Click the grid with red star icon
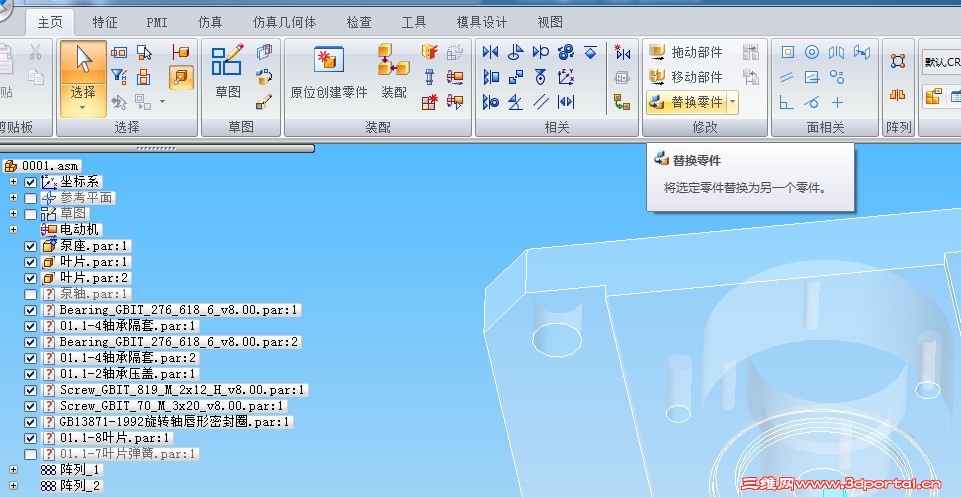961x497 pixels. point(429,102)
